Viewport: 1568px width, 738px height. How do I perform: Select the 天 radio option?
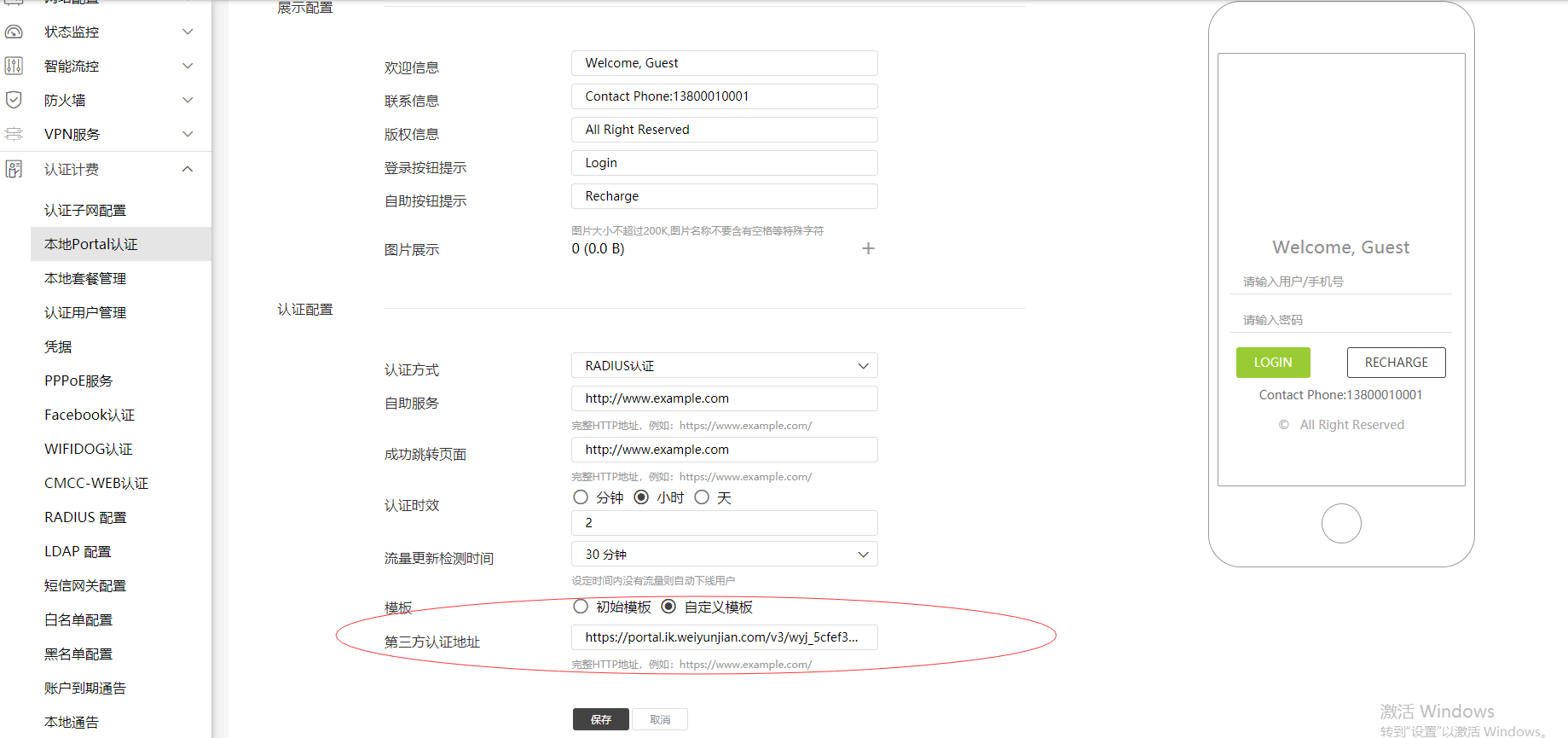pos(702,497)
